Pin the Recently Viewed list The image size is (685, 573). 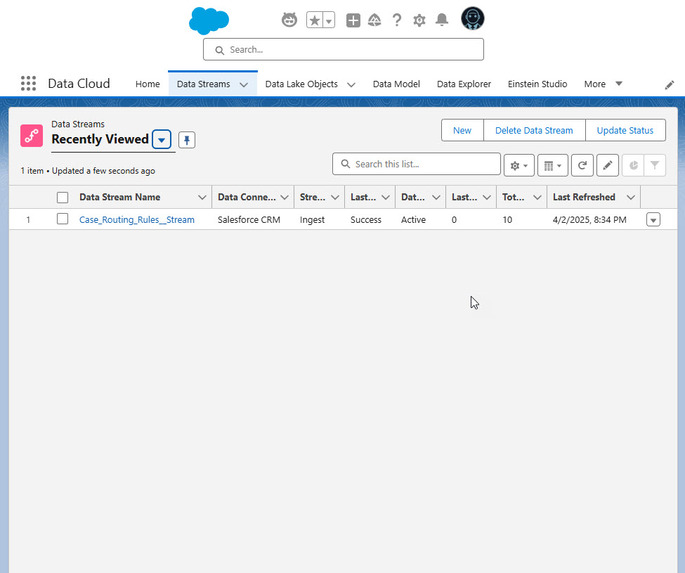pyautogui.click(x=187, y=140)
